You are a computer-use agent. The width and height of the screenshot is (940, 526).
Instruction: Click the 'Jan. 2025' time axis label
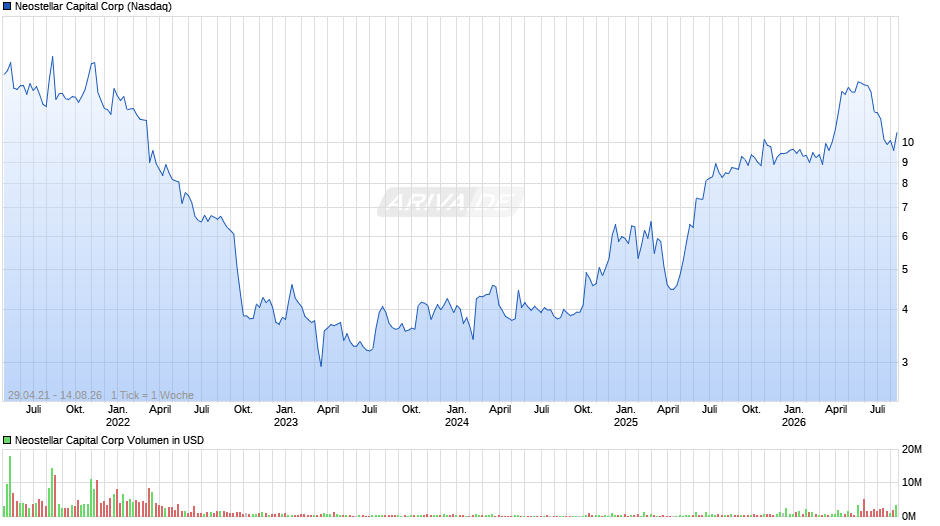[625, 416]
